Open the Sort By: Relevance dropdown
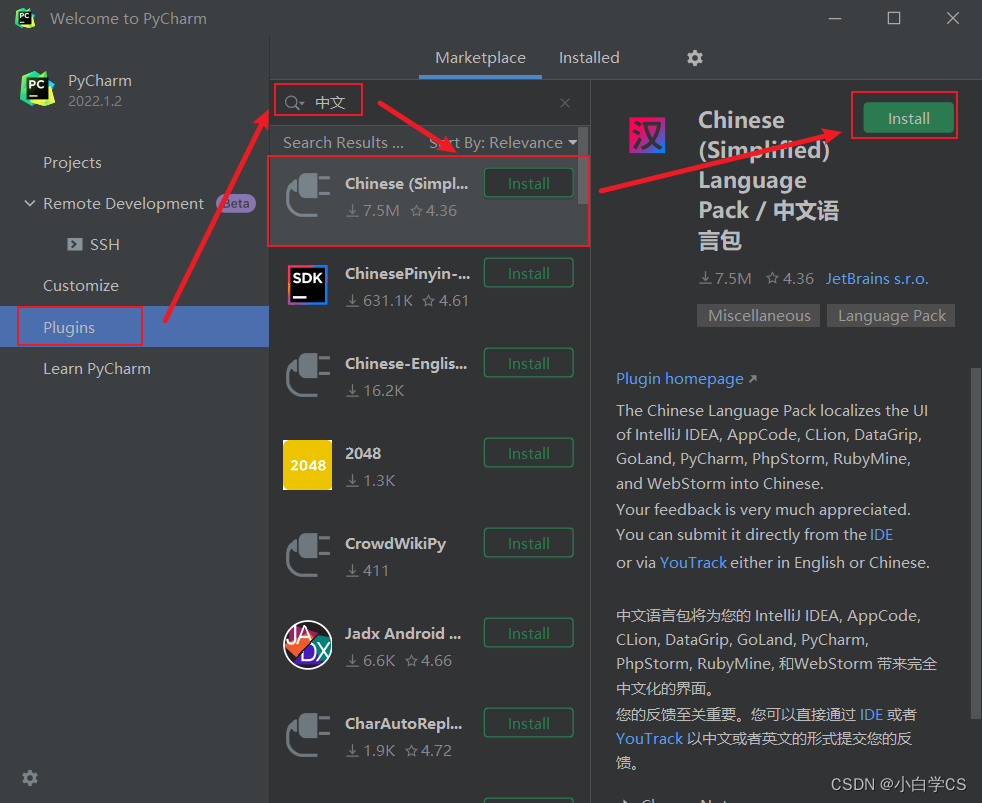The image size is (982, 803). tap(503, 143)
